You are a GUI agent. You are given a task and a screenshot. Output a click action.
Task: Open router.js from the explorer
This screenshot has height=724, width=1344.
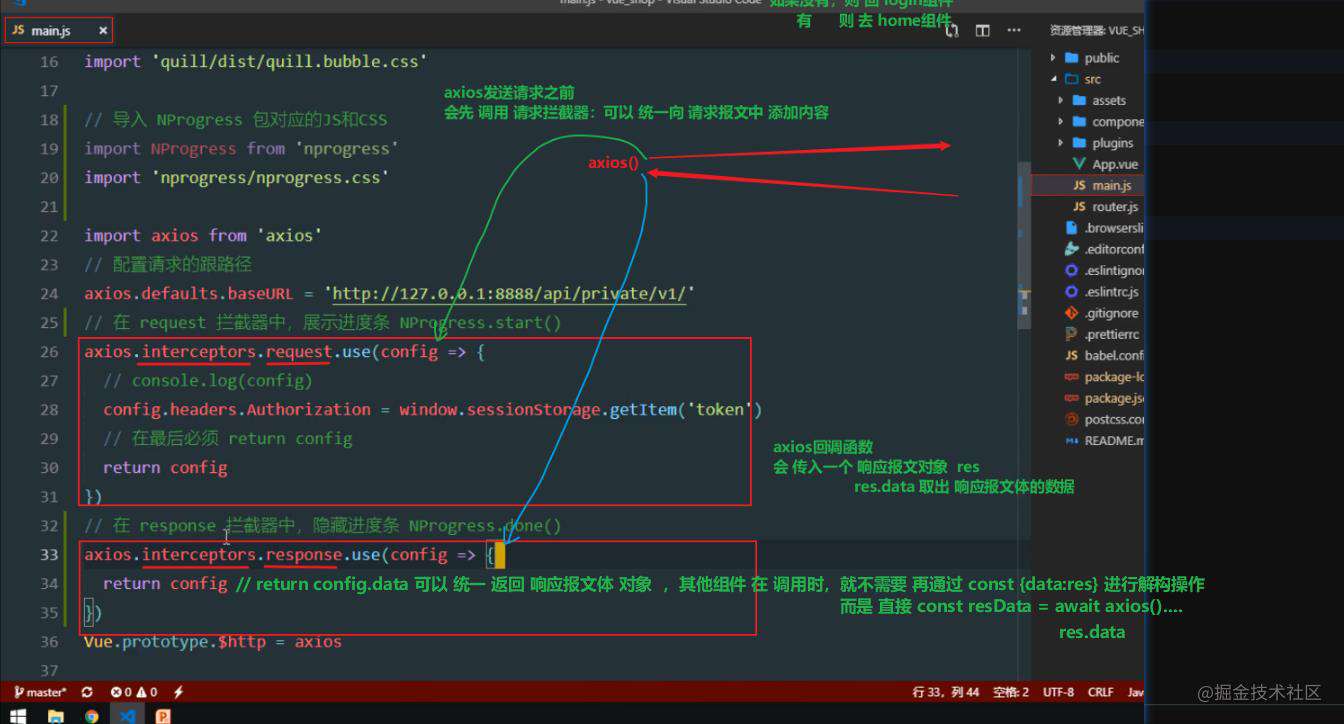pos(1115,207)
